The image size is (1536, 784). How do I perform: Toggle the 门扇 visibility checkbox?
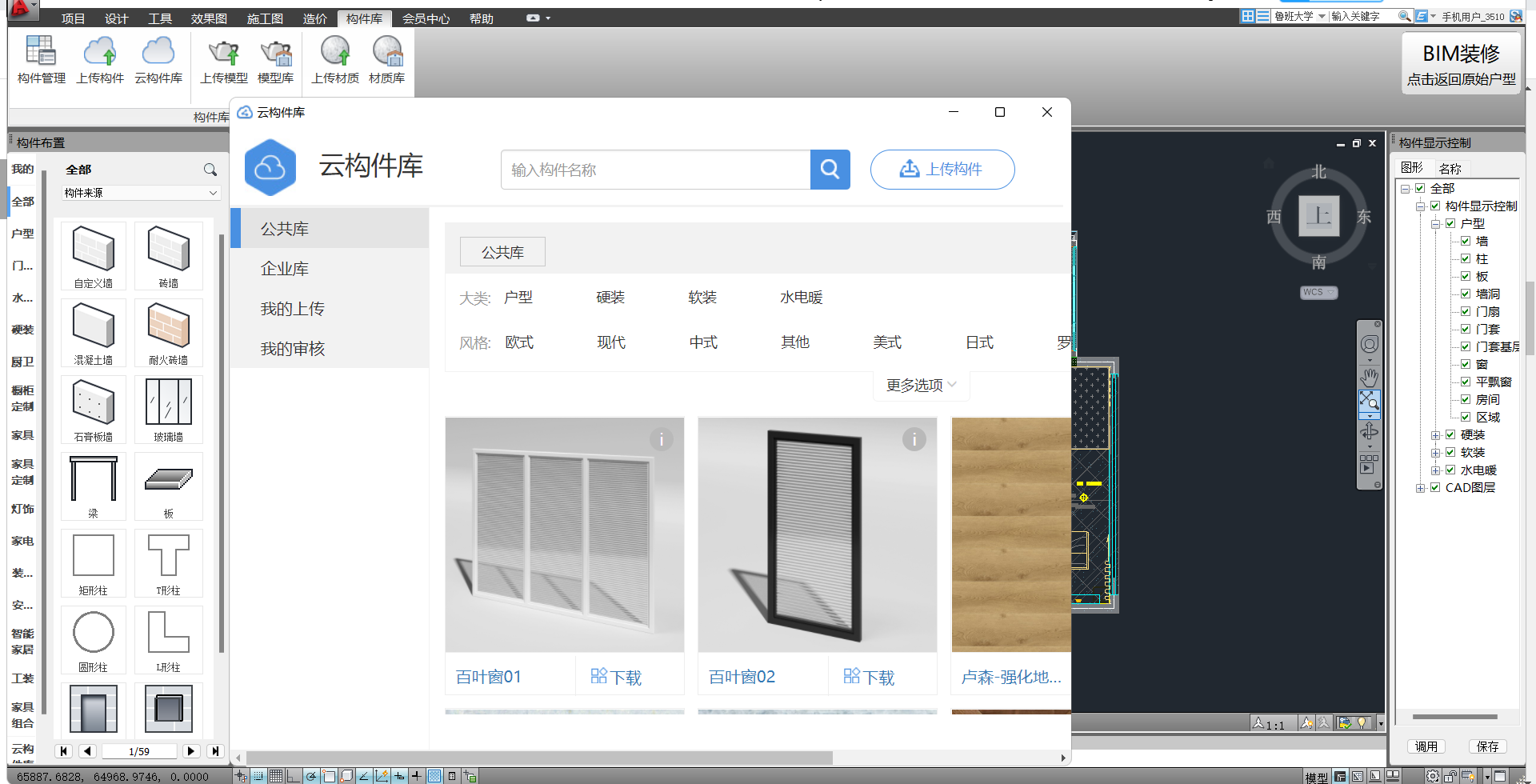tap(1466, 311)
